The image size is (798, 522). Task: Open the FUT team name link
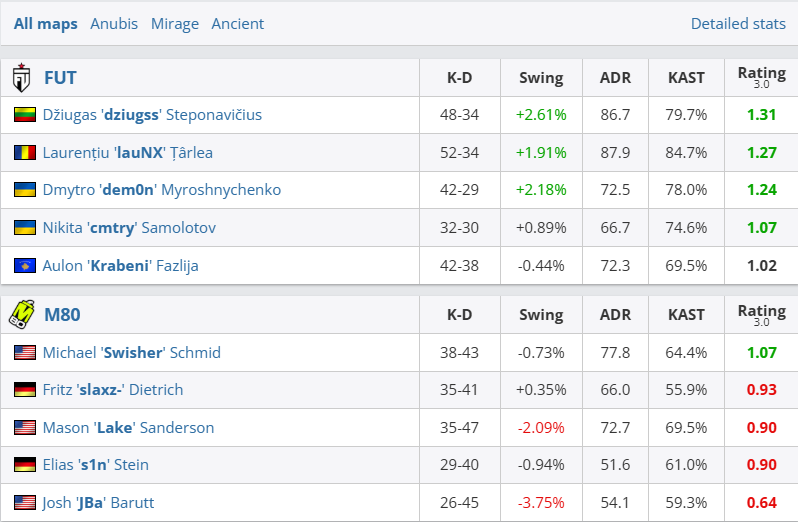click(x=60, y=77)
